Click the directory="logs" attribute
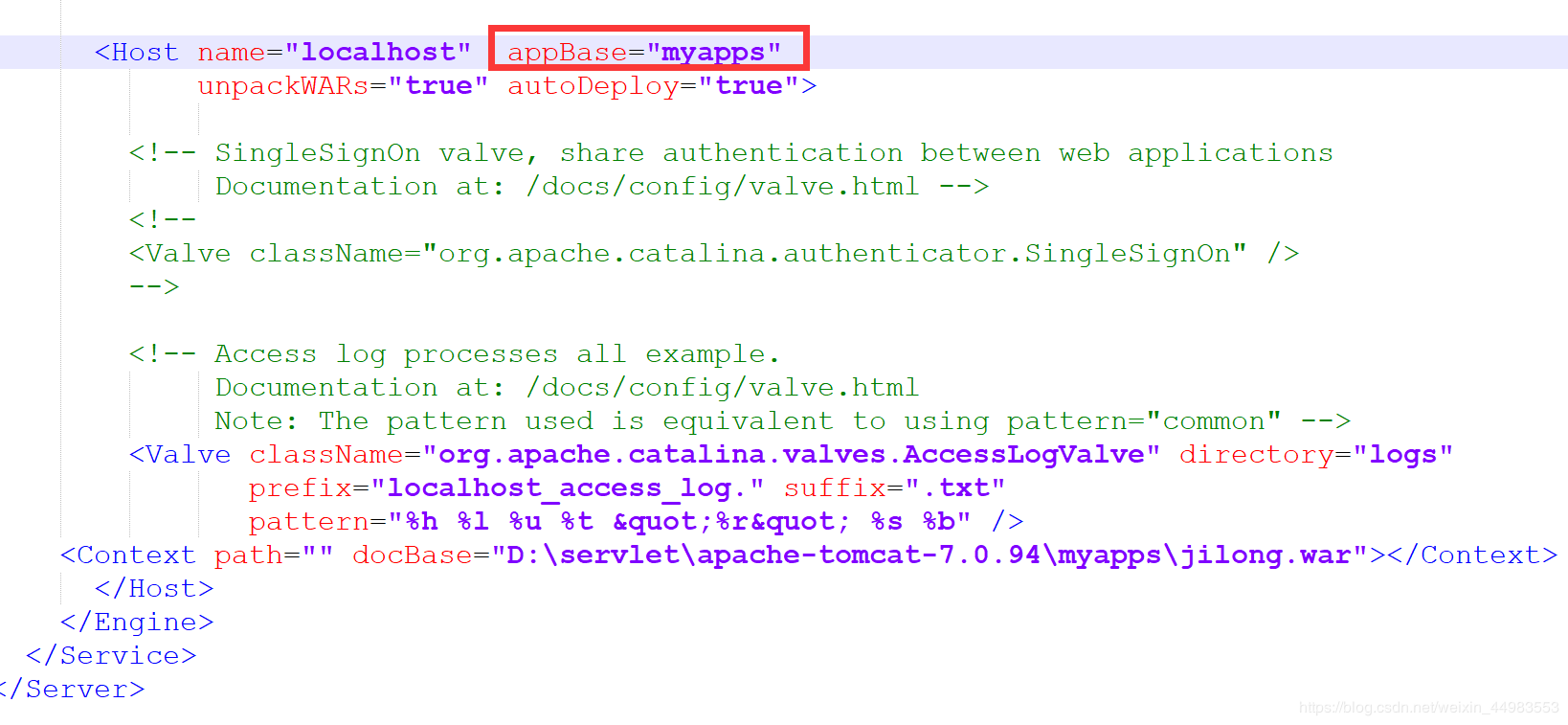 coord(1316,455)
